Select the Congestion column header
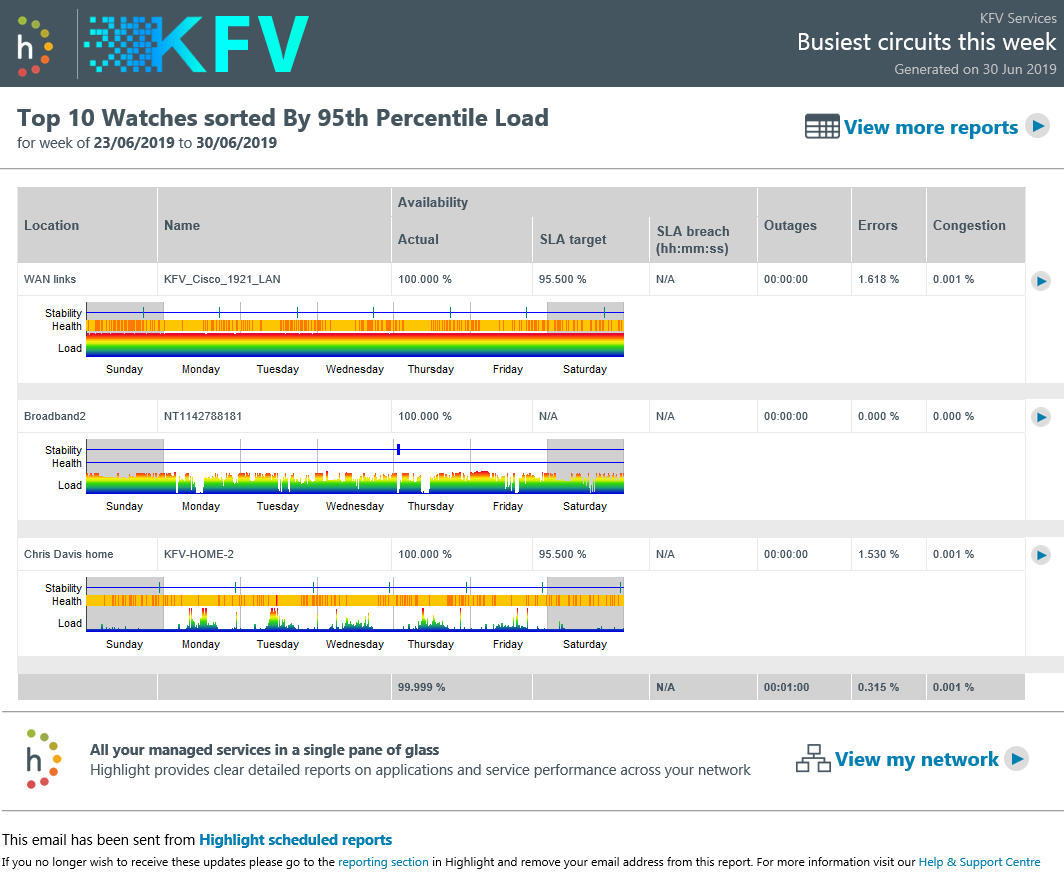The width and height of the screenshot is (1064, 880). [968, 225]
